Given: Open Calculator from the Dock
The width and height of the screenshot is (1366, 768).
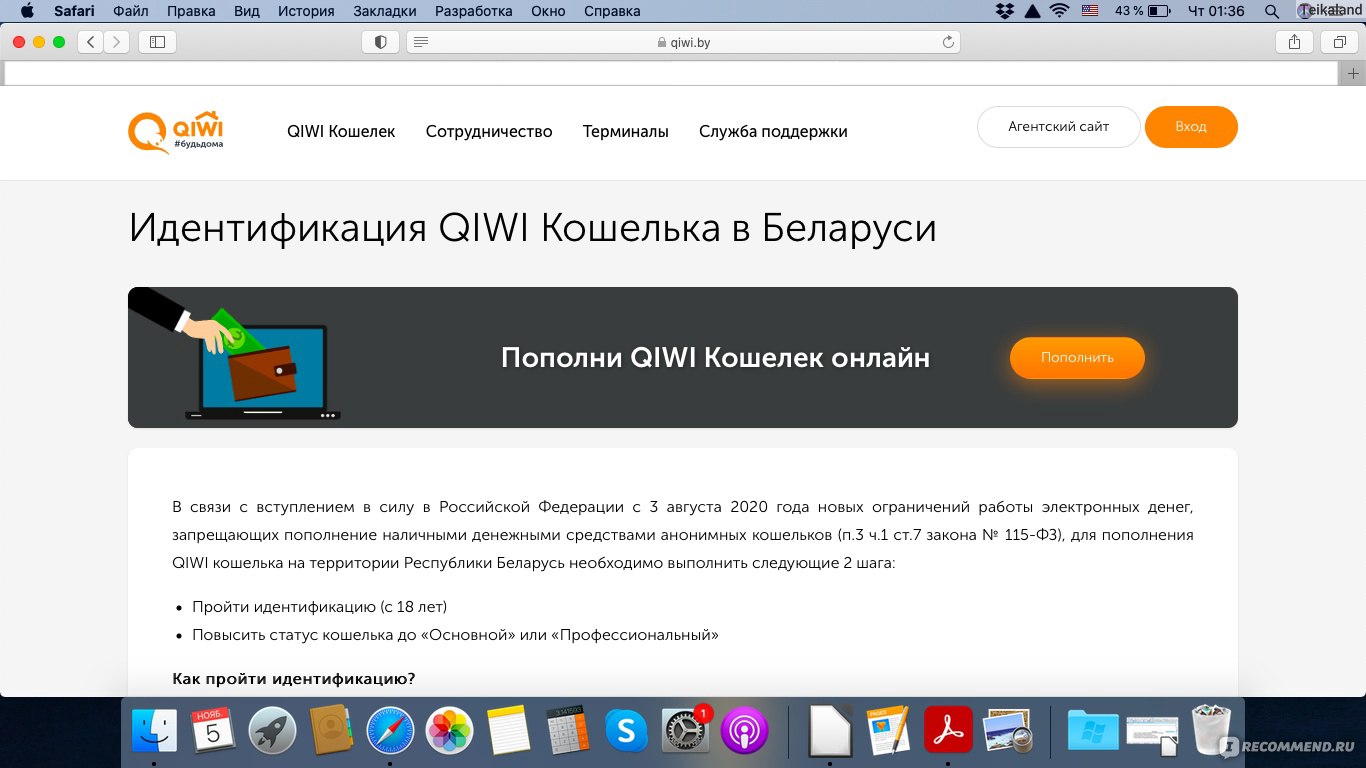Looking at the screenshot, I should 567,730.
